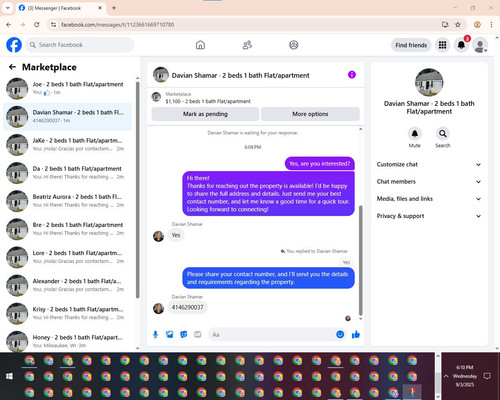Viewport: 500px width, 400px height.
Task: Expand Media, files and links section
Action: tap(429, 199)
